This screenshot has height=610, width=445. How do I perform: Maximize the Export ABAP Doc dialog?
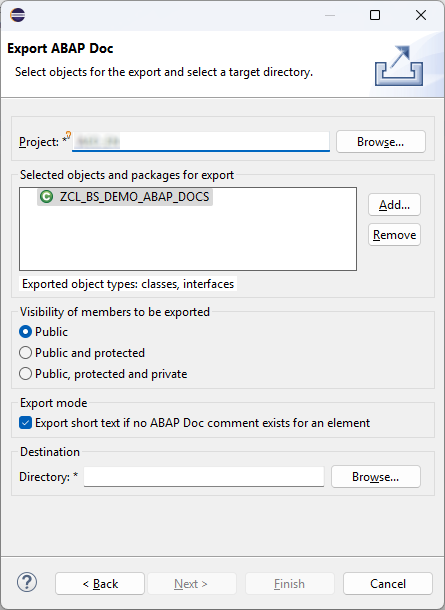375,15
